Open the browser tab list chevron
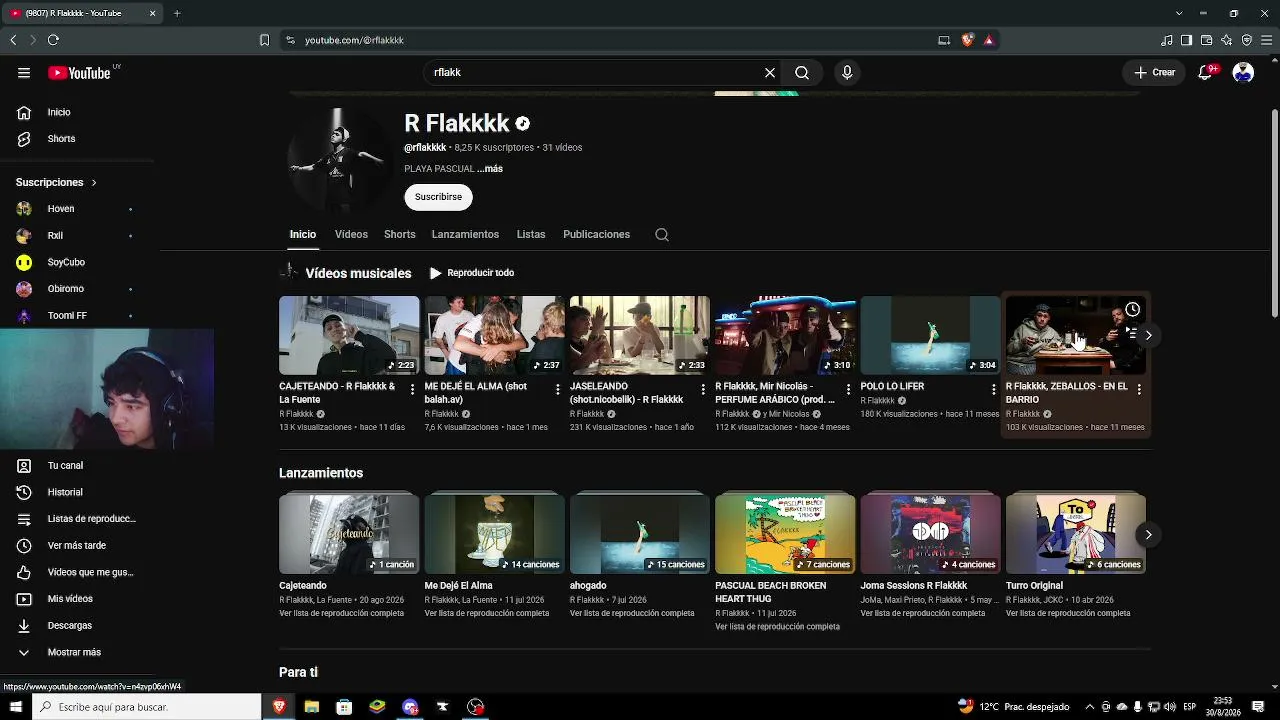 point(1179,13)
